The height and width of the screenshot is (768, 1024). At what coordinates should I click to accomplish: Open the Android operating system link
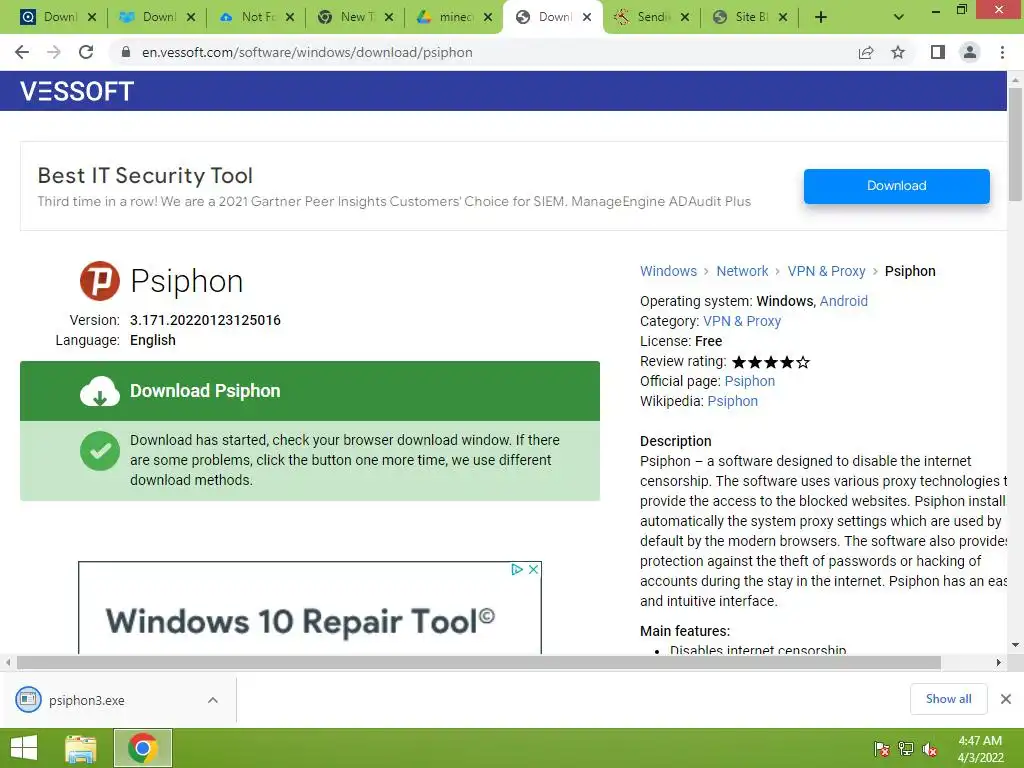coord(843,301)
